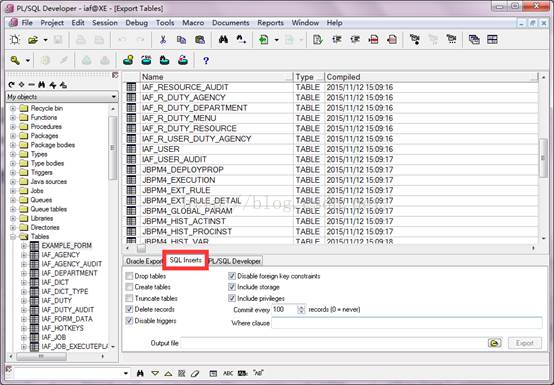Click the quoted "AB" whole-word icon
Screen dimensions: 554x385
pyautogui.click(x=258, y=373)
